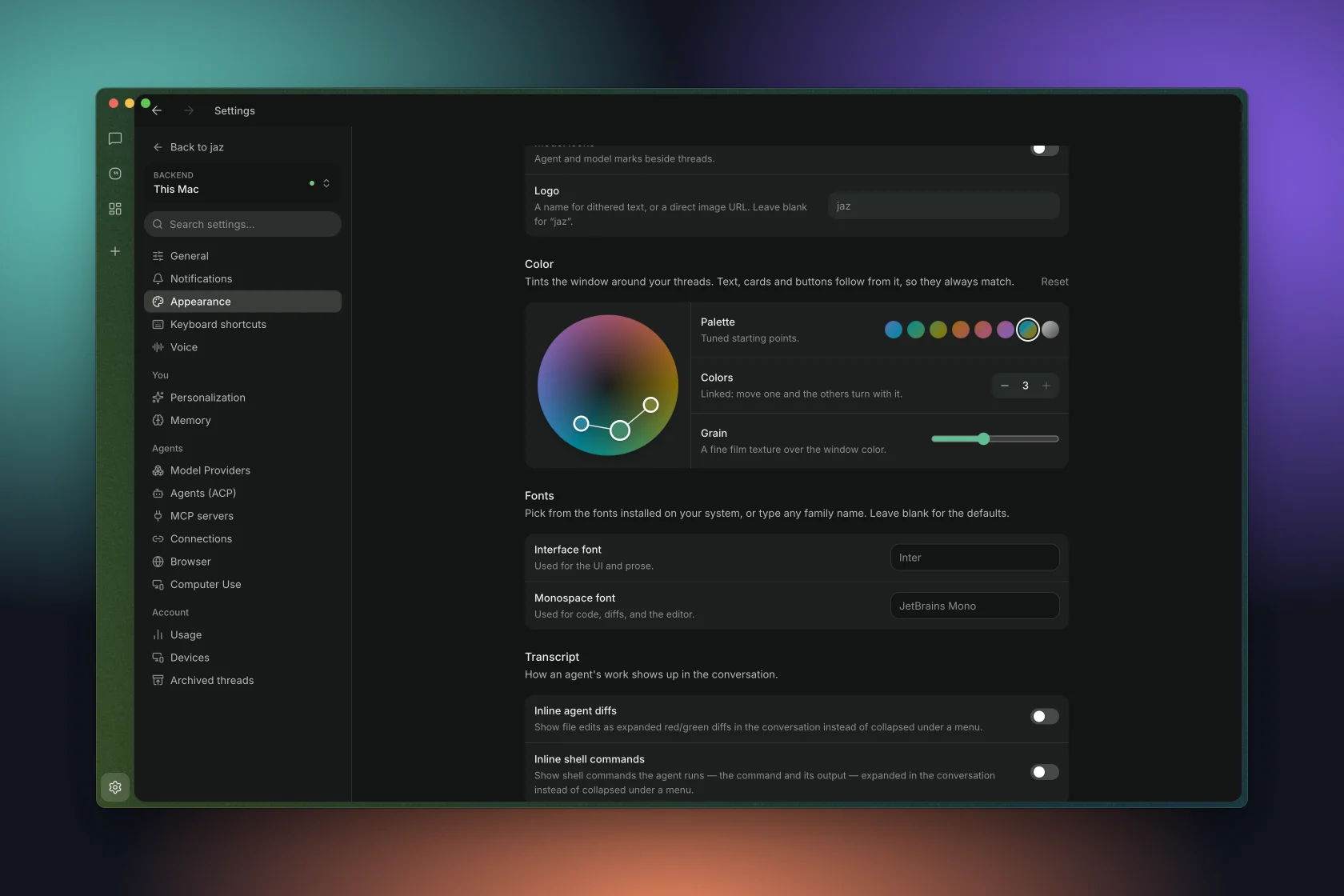The height and width of the screenshot is (896, 1344).
Task: Expand the Backend This Mac selector
Action: tap(242, 182)
